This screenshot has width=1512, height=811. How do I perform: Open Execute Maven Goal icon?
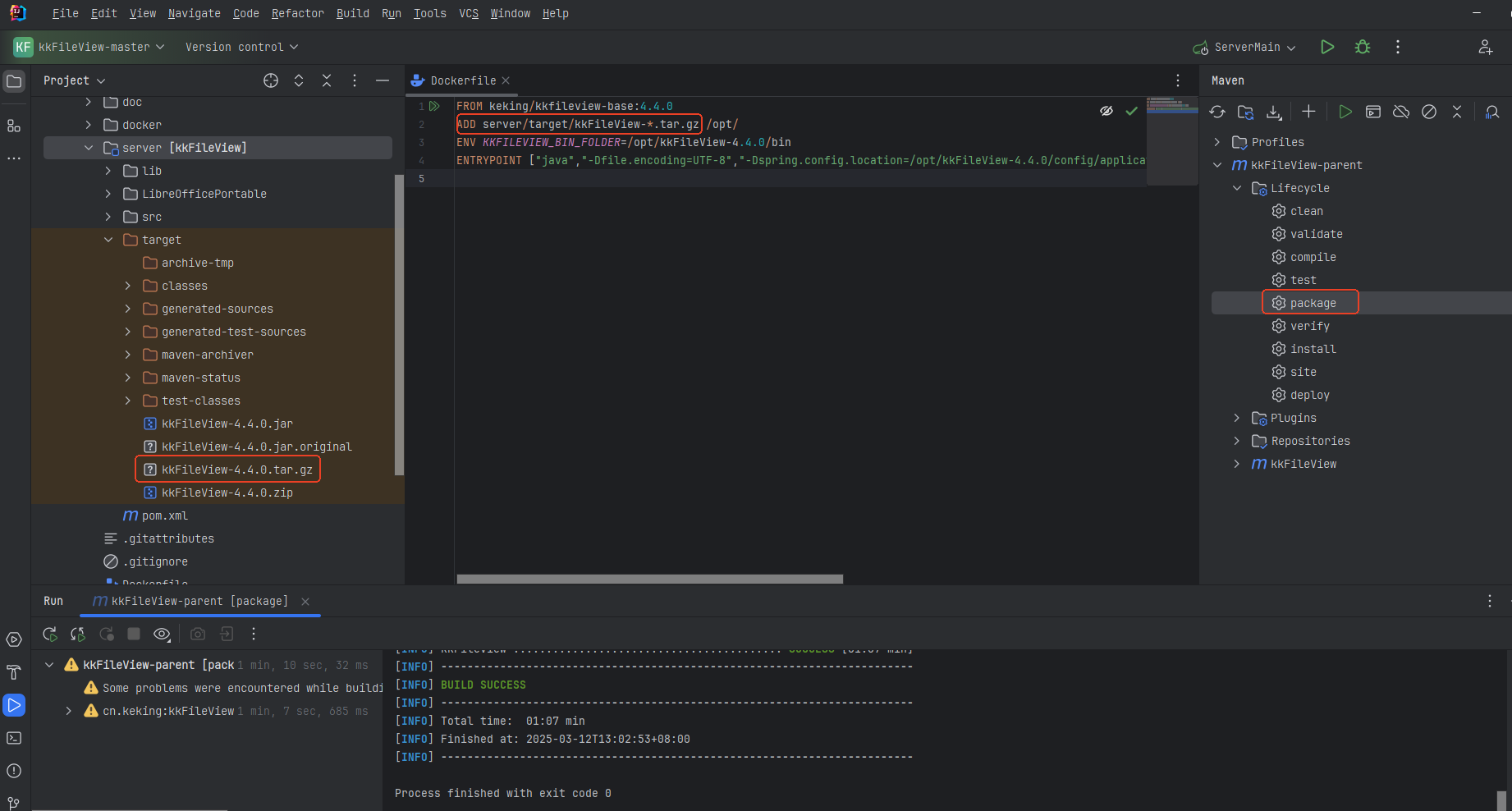coord(1373,112)
